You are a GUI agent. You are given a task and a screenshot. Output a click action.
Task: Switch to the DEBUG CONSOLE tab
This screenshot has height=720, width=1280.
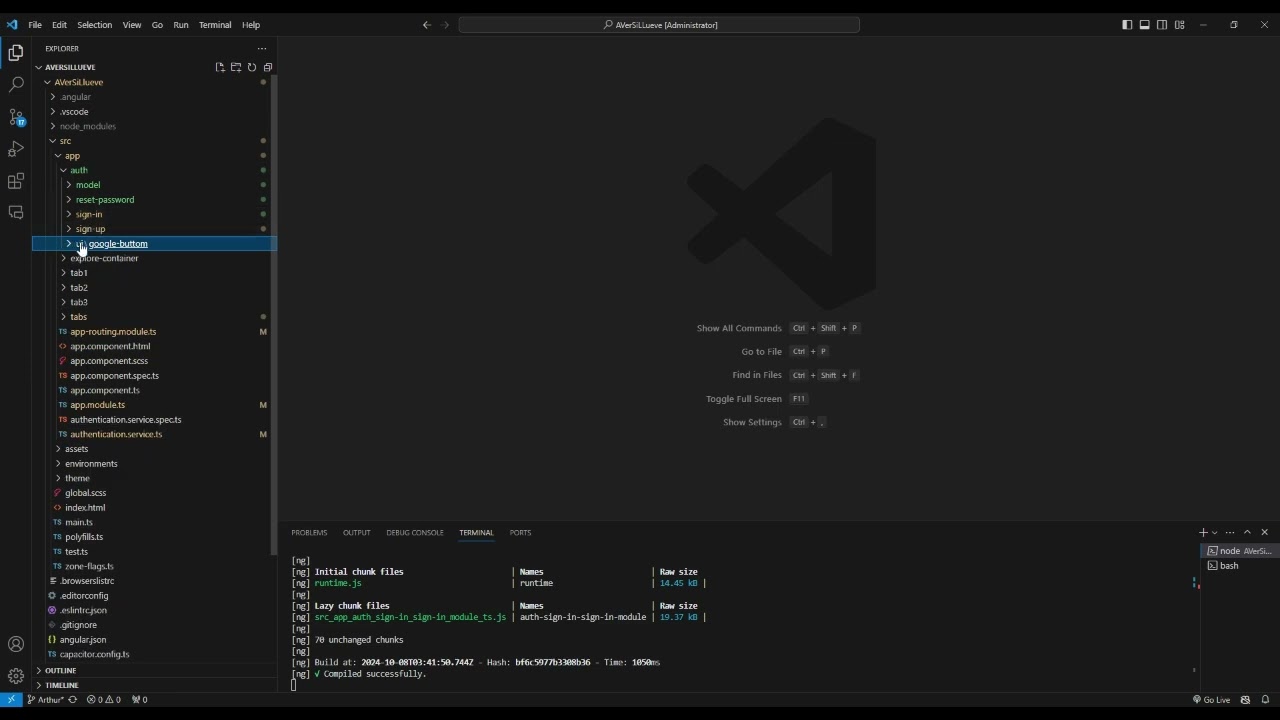[x=415, y=533]
